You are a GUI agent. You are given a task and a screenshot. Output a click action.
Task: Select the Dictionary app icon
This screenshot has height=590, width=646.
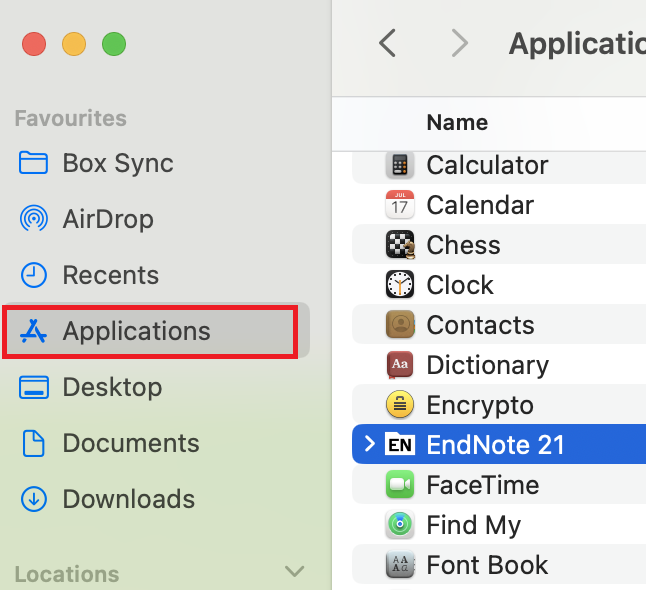pyautogui.click(x=400, y=365)
